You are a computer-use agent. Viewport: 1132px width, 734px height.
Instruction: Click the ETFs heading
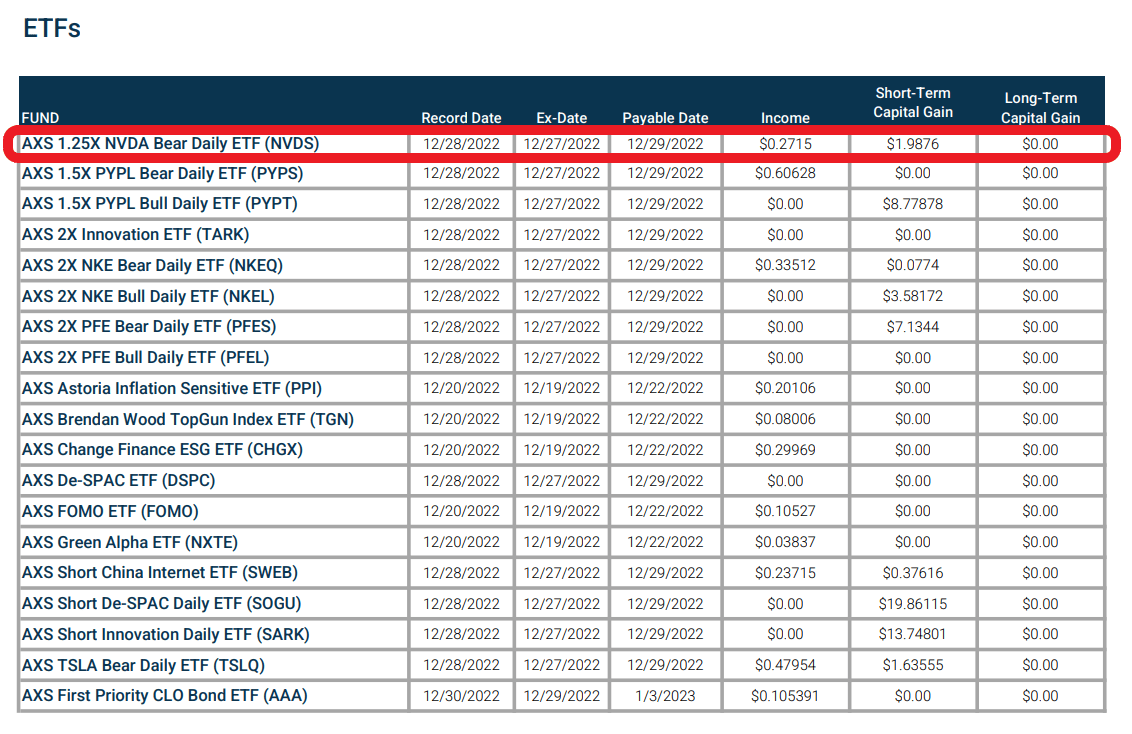(x=52, y=29)
